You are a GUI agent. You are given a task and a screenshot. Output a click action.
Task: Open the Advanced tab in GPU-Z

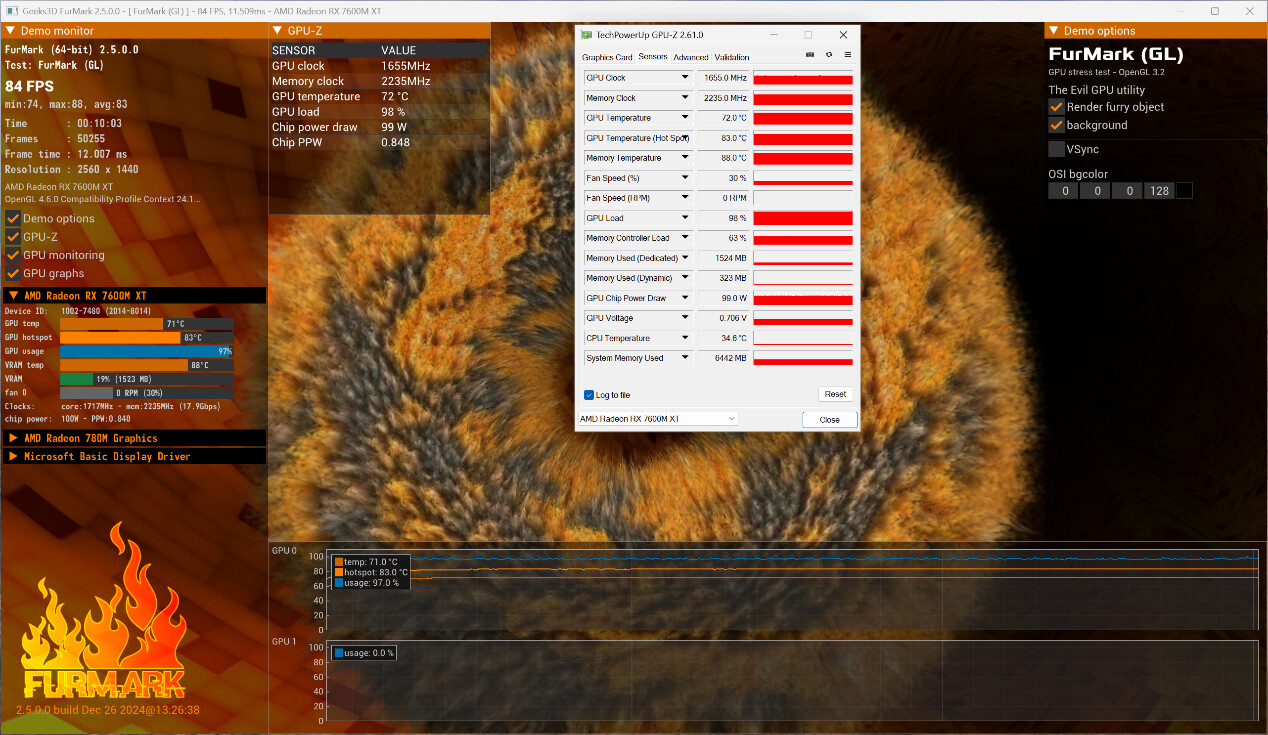690,57
